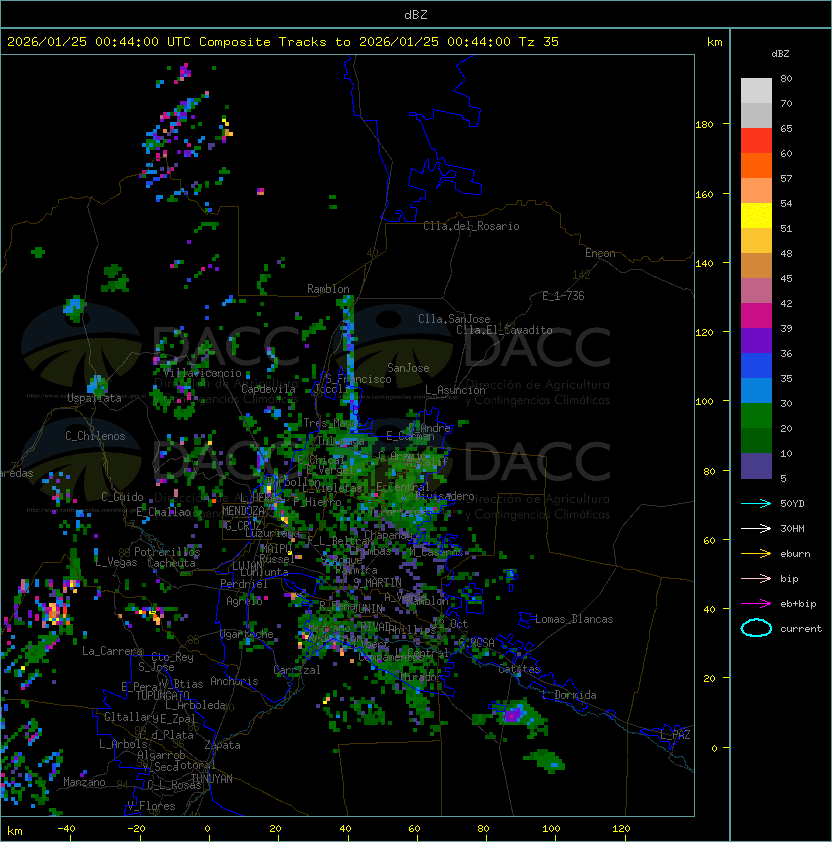
Task: Click the L_PAZ map label
Action: 675,735
